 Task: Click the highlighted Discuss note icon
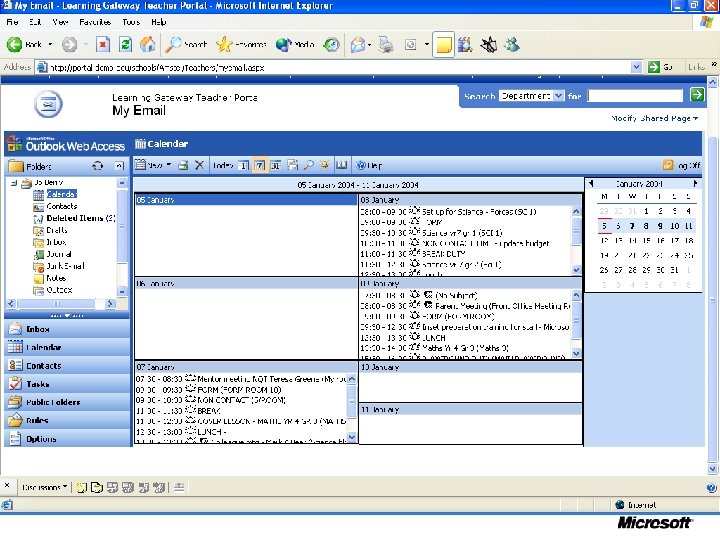[443, 45]
